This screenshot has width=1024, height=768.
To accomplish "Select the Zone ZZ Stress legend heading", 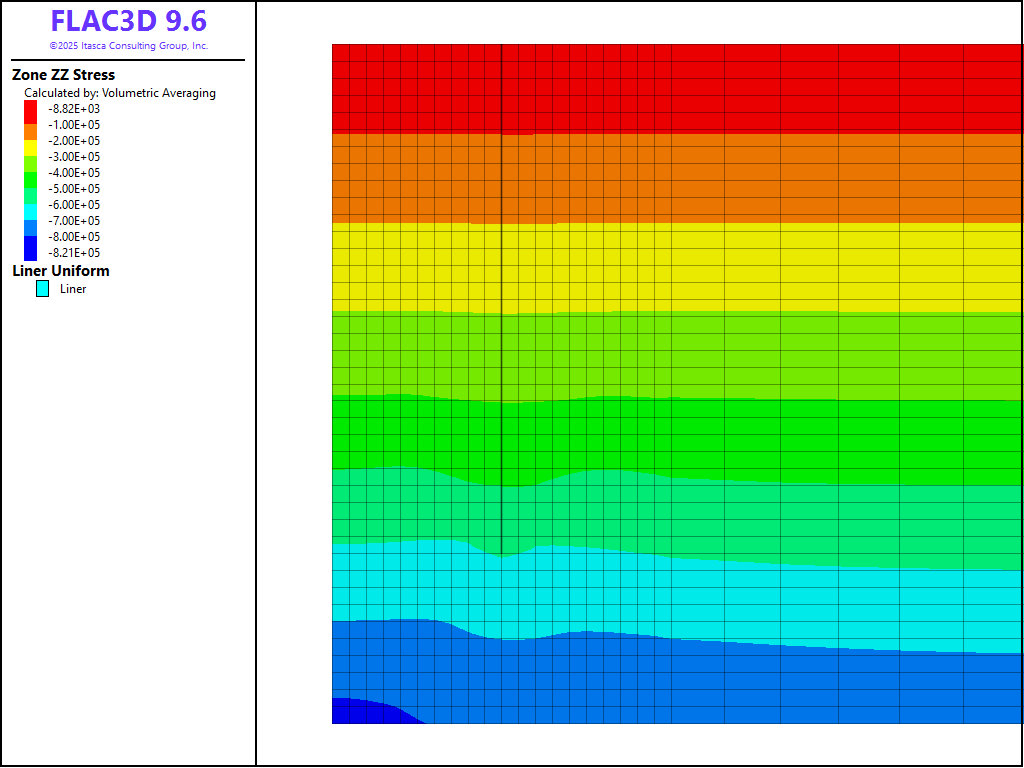I will (x=63, y=75).
